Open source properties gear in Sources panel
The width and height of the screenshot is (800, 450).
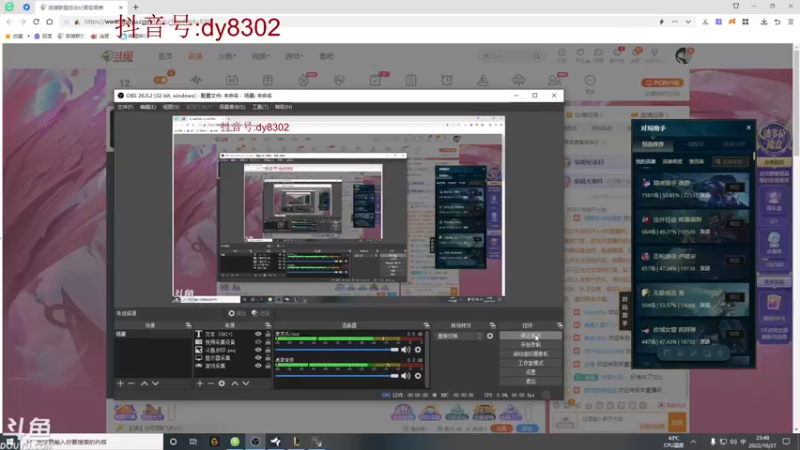click(222, 383)
